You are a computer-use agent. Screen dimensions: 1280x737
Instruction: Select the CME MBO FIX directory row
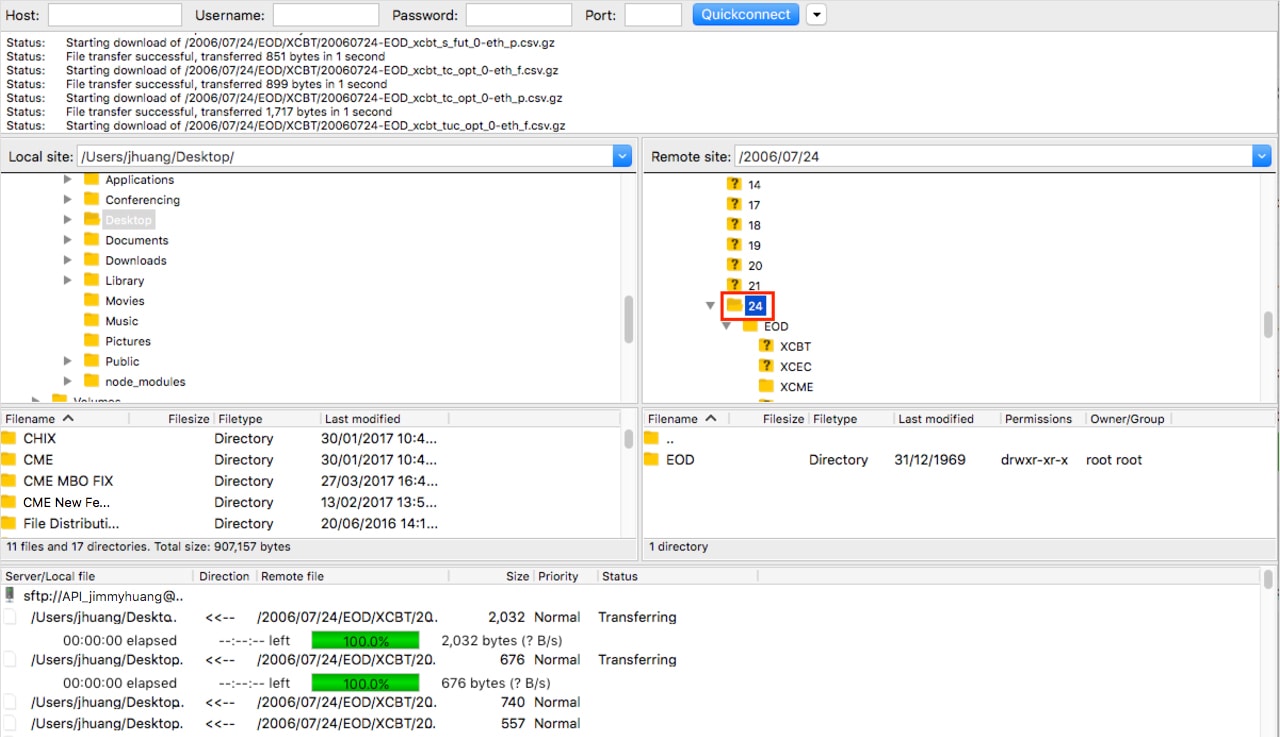point(68,481)
